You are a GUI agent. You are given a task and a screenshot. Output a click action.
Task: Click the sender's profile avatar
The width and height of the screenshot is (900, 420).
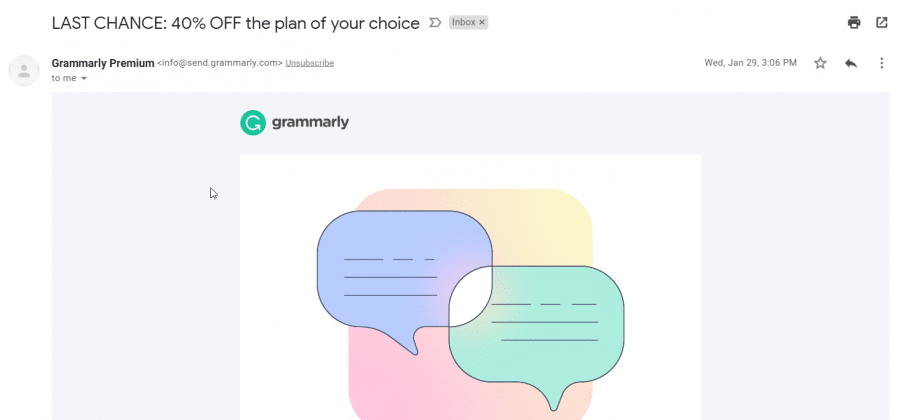[x=23, y=69]
